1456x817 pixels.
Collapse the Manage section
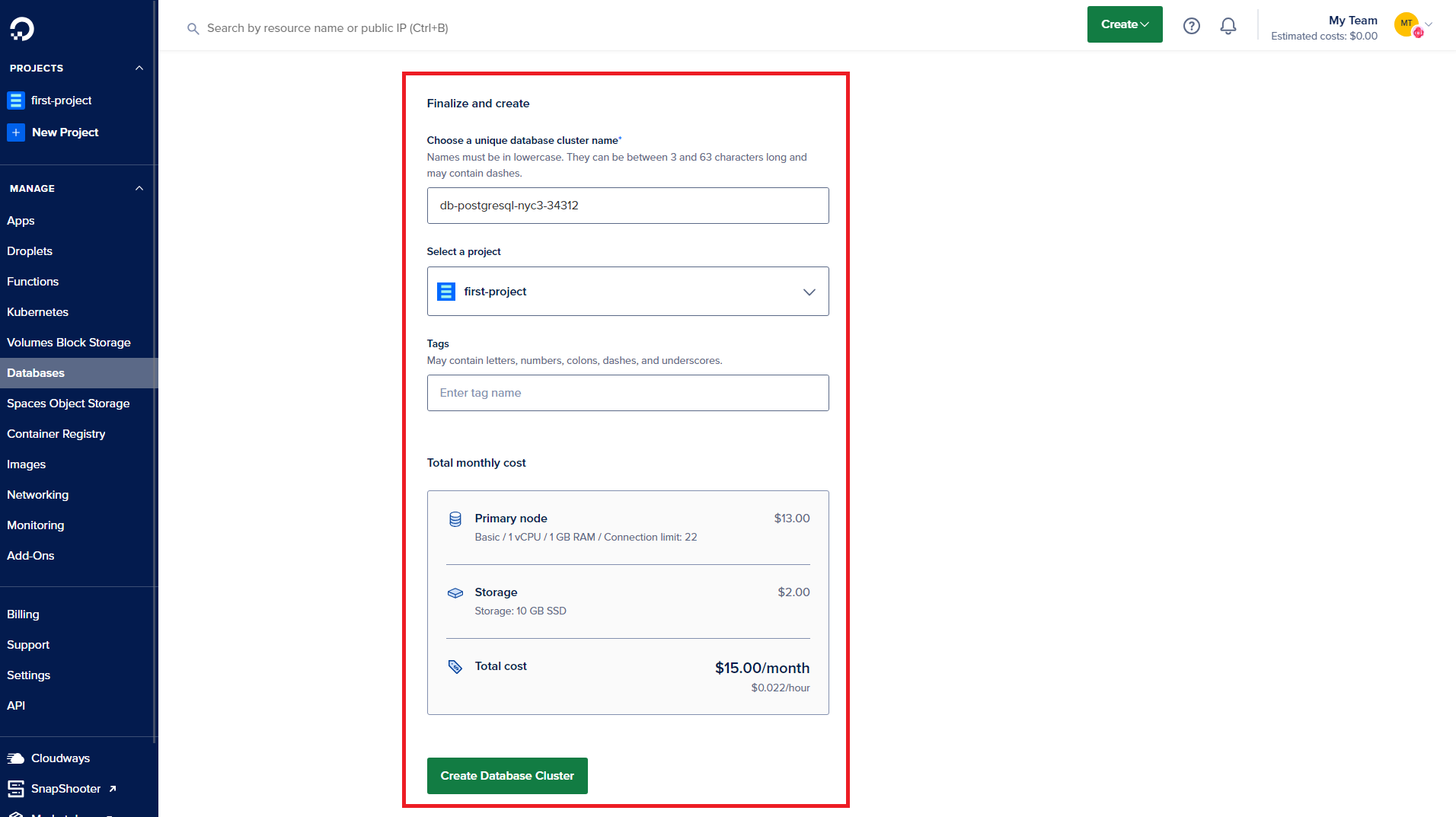point(139,189)
